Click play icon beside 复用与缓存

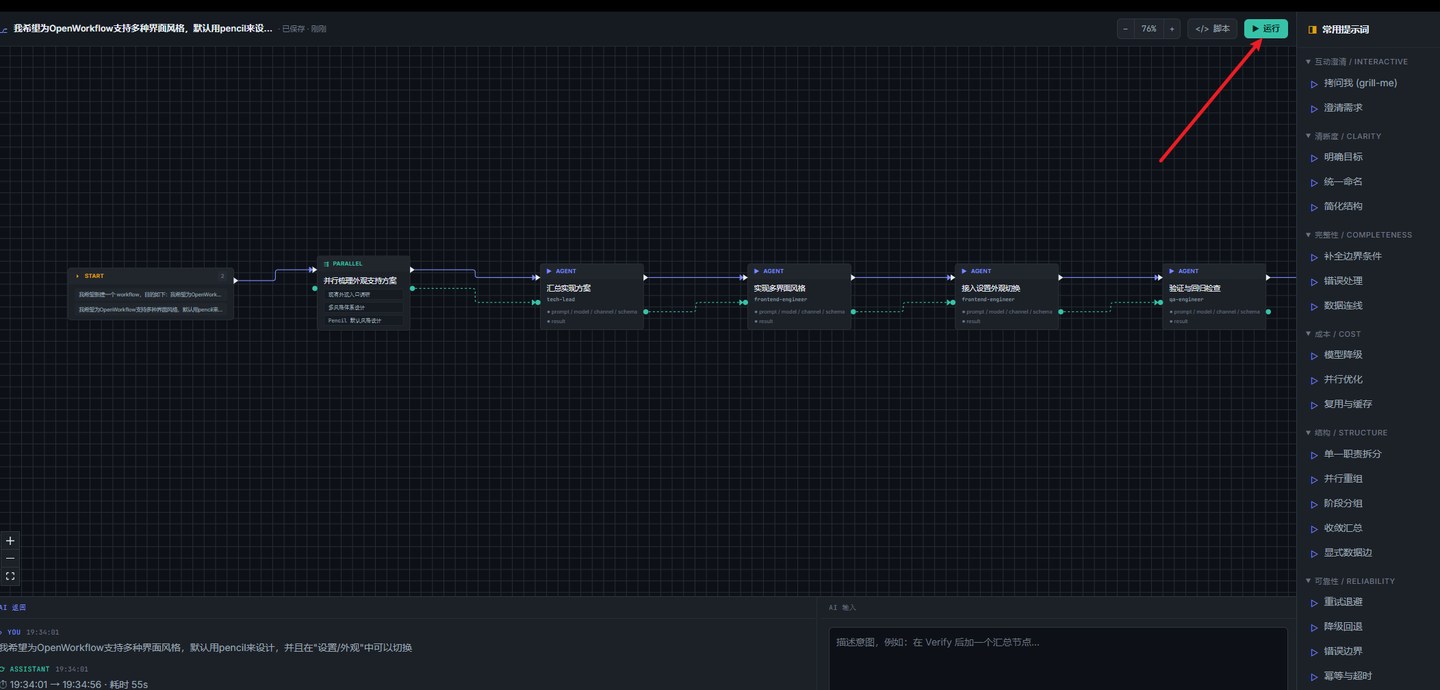[x=1315, y=405]
